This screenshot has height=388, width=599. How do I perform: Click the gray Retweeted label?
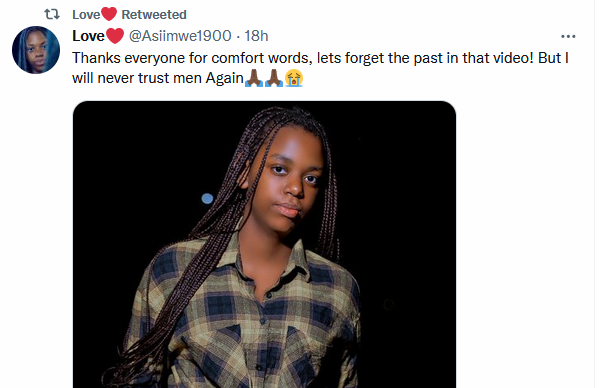coord(154,15)
